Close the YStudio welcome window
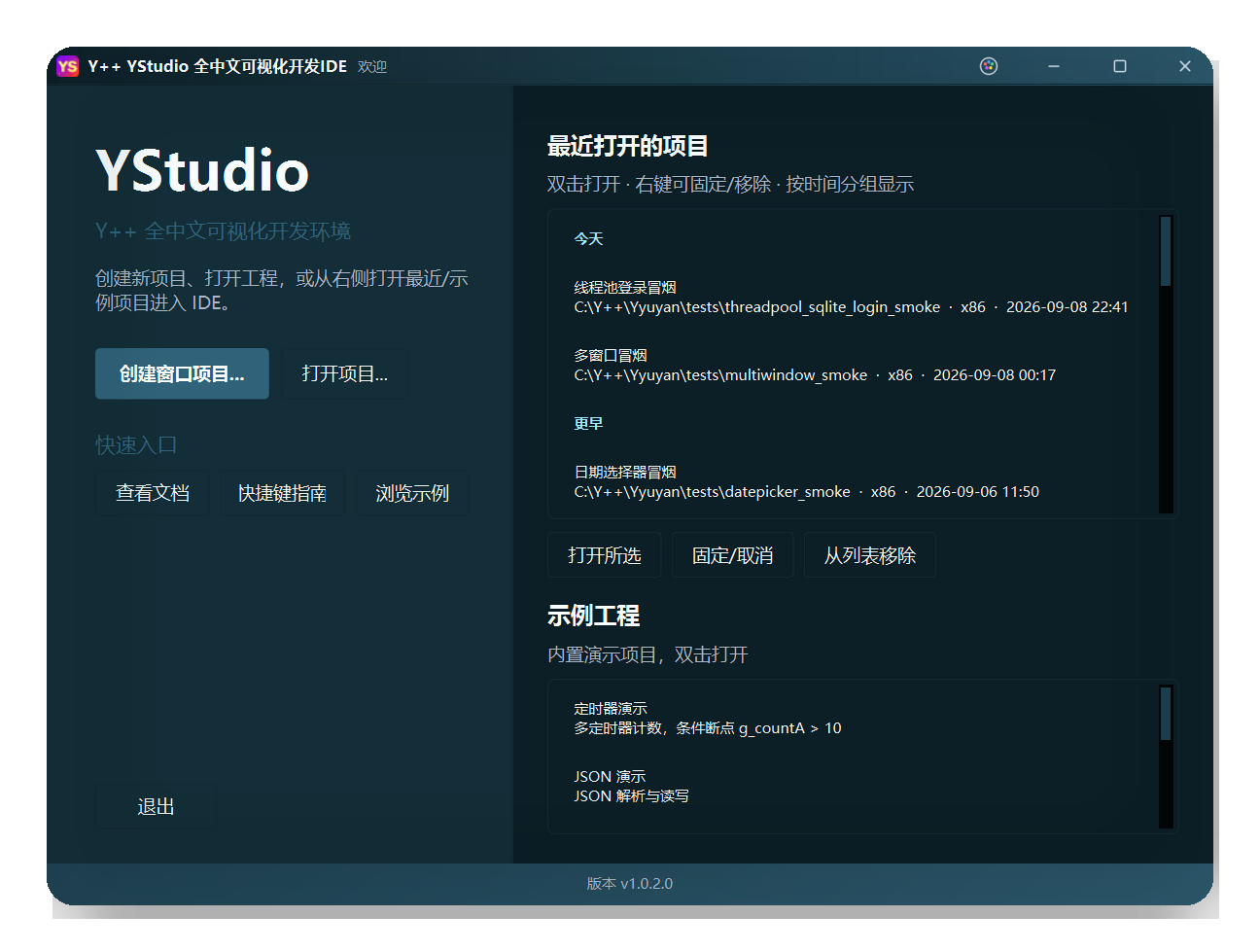 coord(1184,66)
